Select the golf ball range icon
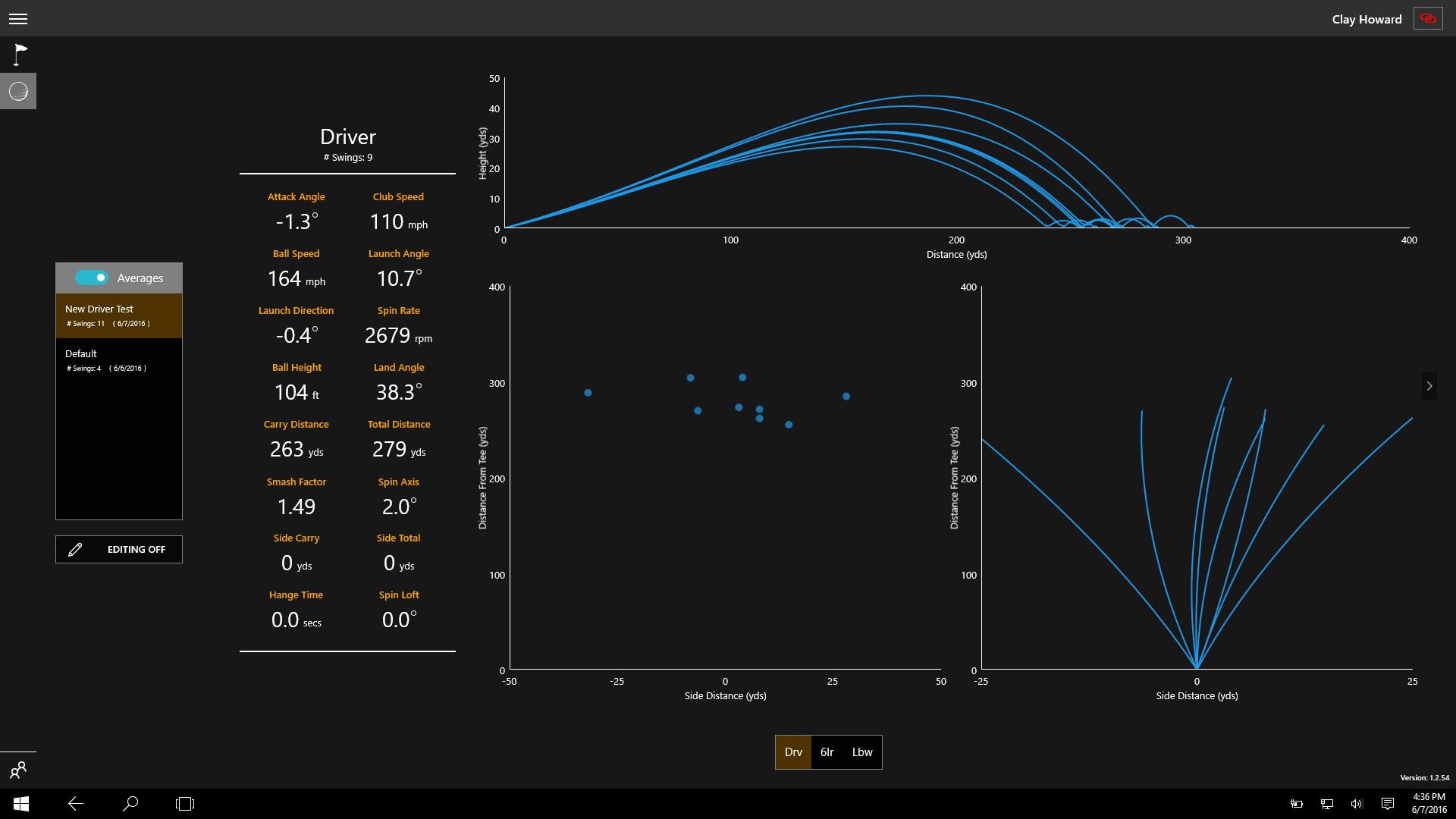The height and width of the screenshot is (819, 1456). pos(18,92)
